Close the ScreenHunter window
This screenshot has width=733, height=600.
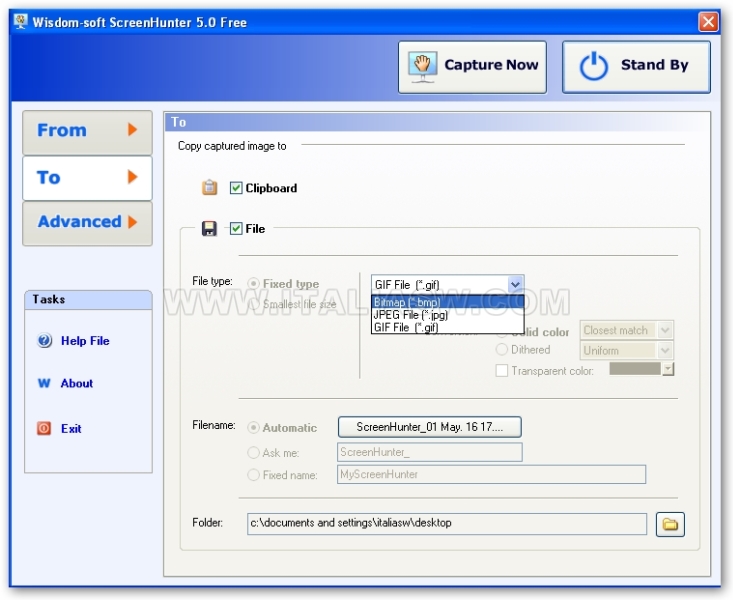708,22
